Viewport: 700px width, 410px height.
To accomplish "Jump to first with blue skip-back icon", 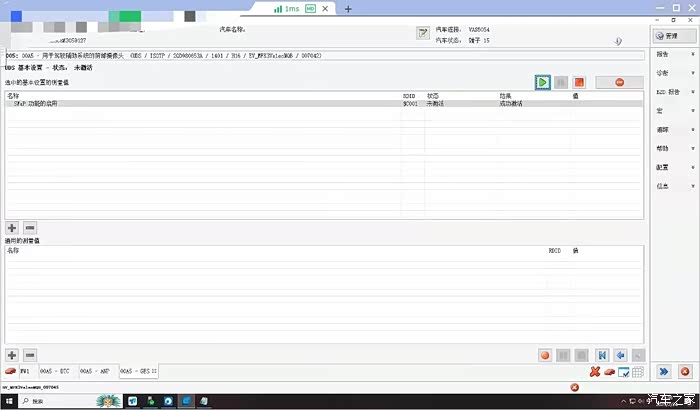I will [602, 355].
